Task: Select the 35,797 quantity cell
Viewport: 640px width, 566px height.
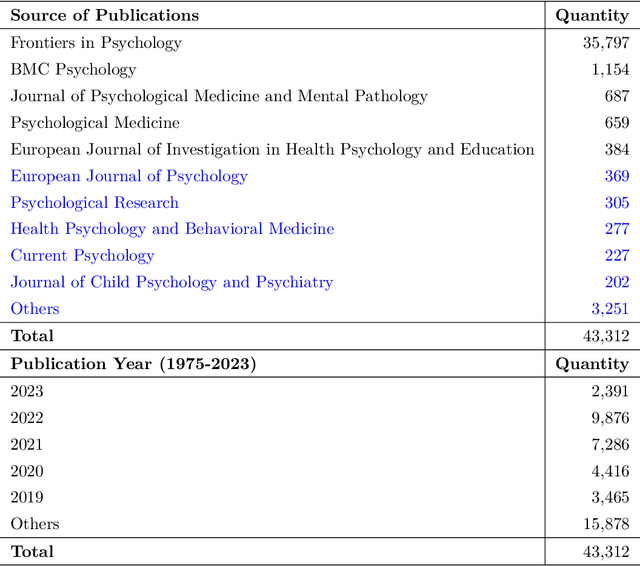Action: [605, 43]
